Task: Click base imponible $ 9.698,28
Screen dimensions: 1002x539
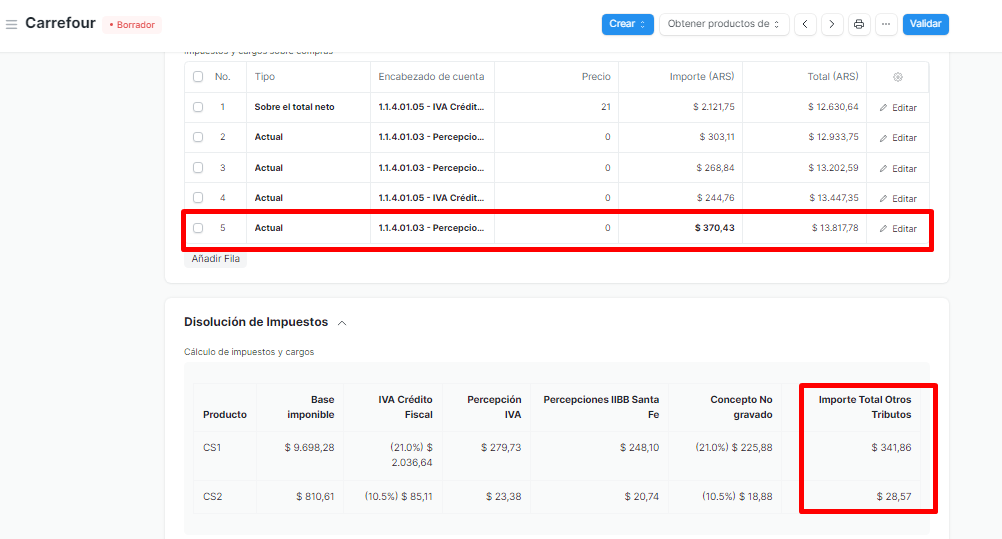Action: click(309, 448)
